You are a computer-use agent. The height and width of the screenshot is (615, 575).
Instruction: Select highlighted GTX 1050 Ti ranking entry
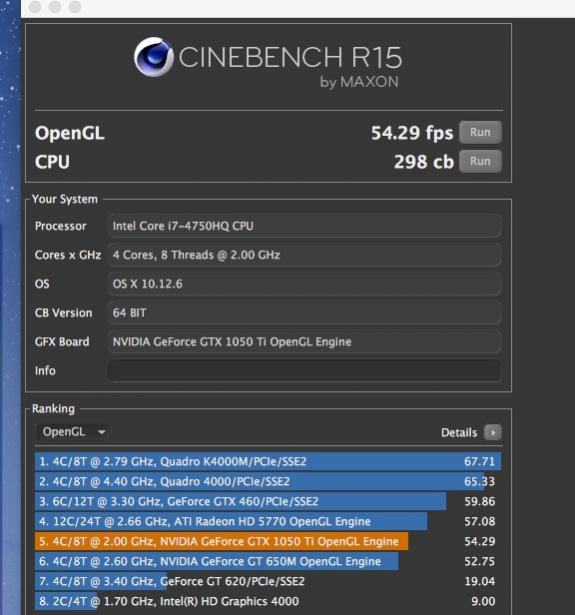point(268,541)
